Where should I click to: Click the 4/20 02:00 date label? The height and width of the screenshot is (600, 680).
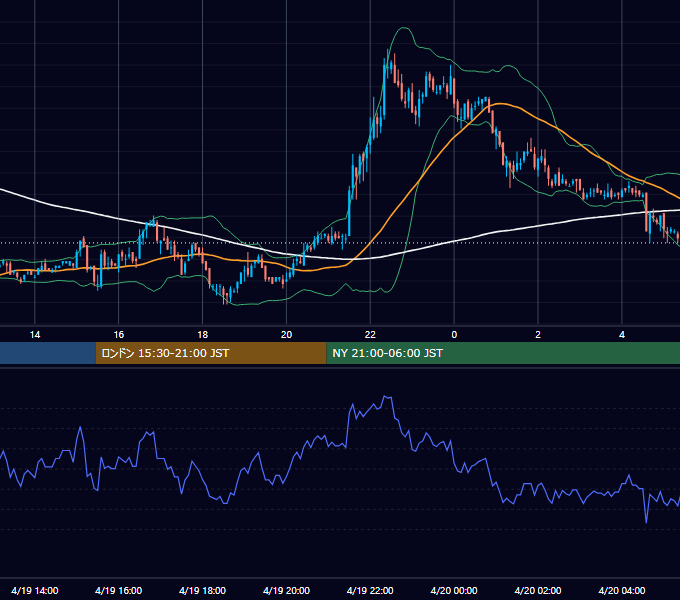click(538, 590)
